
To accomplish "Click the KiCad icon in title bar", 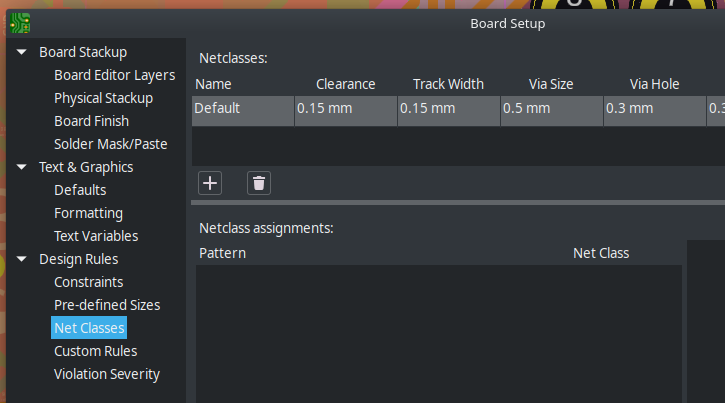I will [x=18, y=23].
